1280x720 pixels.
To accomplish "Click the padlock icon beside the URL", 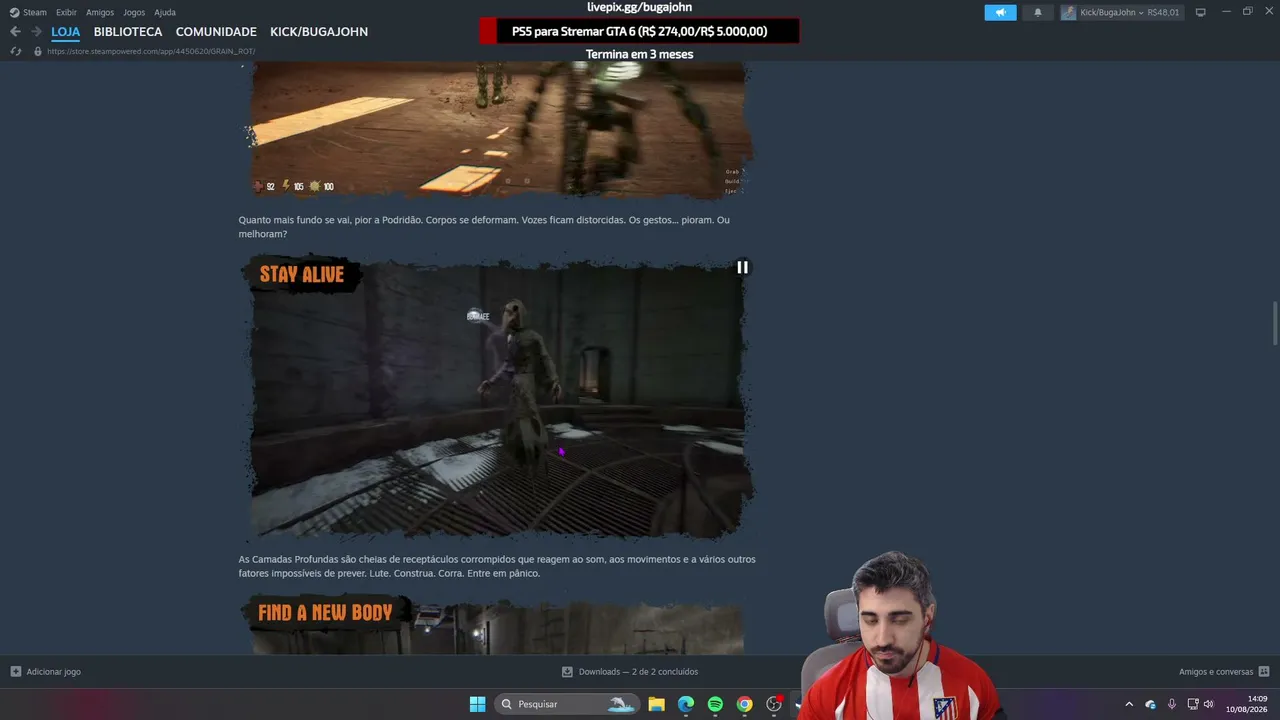I will [x=38, y=51].
